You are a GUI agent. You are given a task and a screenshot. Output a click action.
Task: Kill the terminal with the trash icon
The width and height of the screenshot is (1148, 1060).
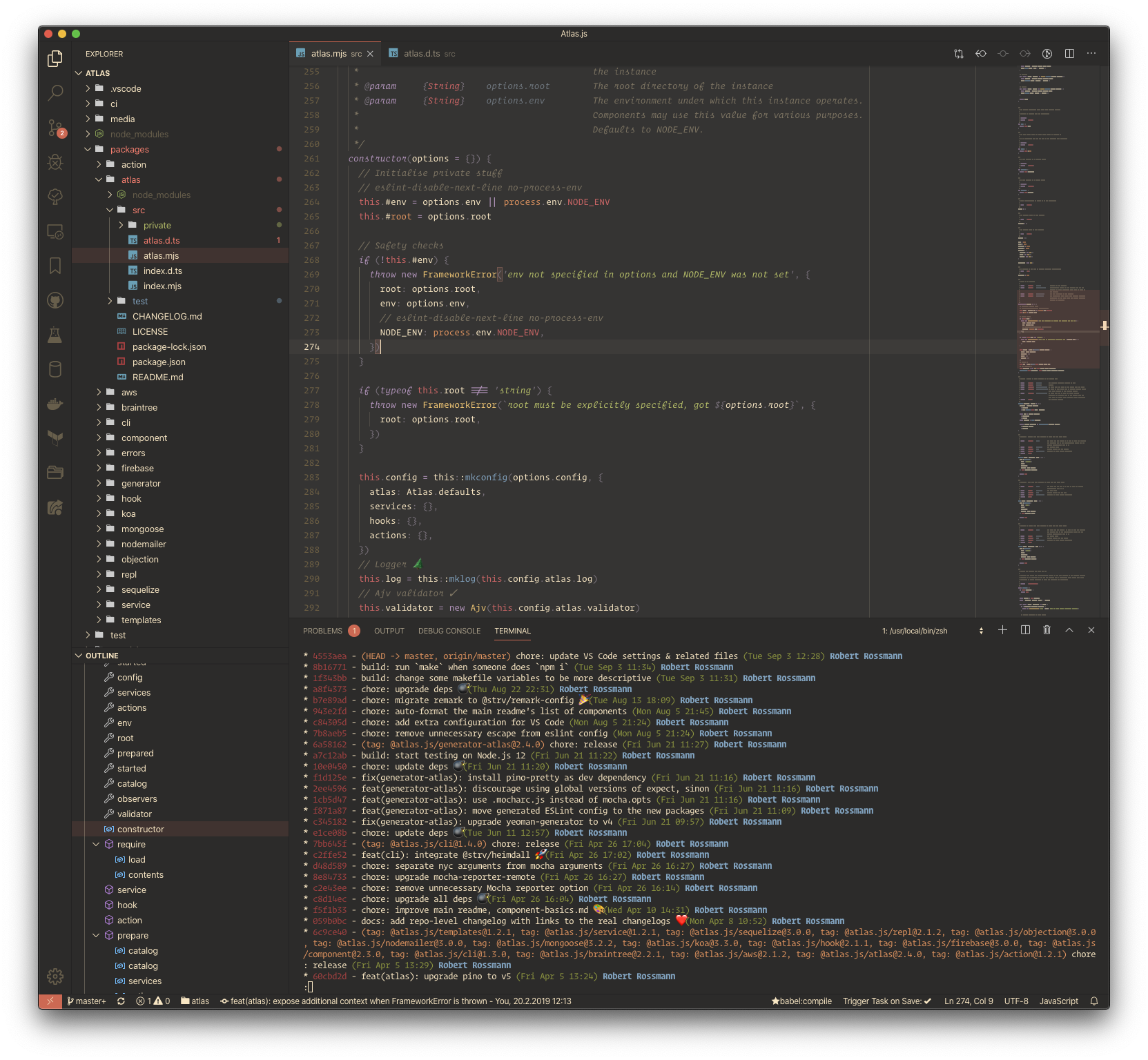(1047, 629)
